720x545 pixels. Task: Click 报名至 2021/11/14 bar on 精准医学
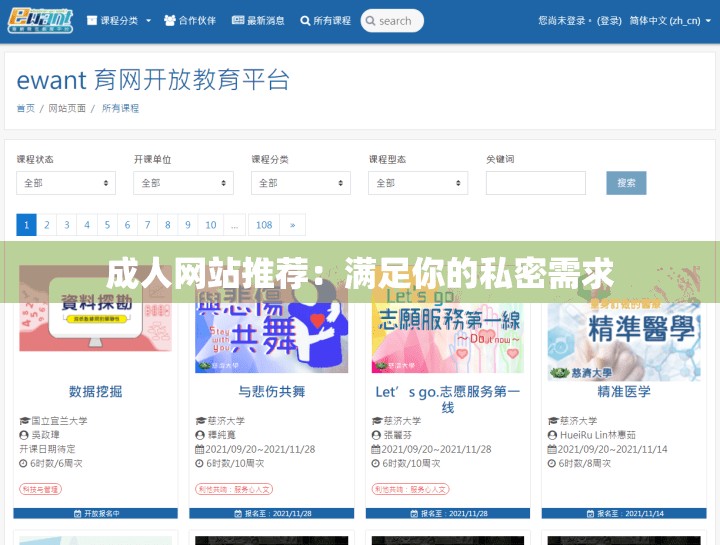coord(624,513)
